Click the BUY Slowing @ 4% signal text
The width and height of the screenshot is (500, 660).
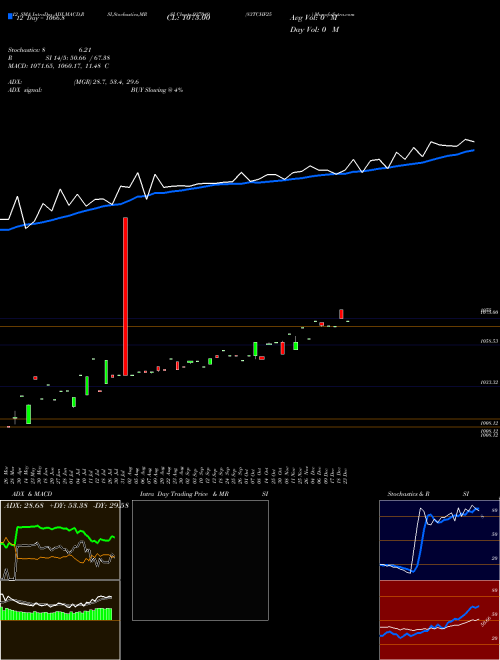[157, 90]
